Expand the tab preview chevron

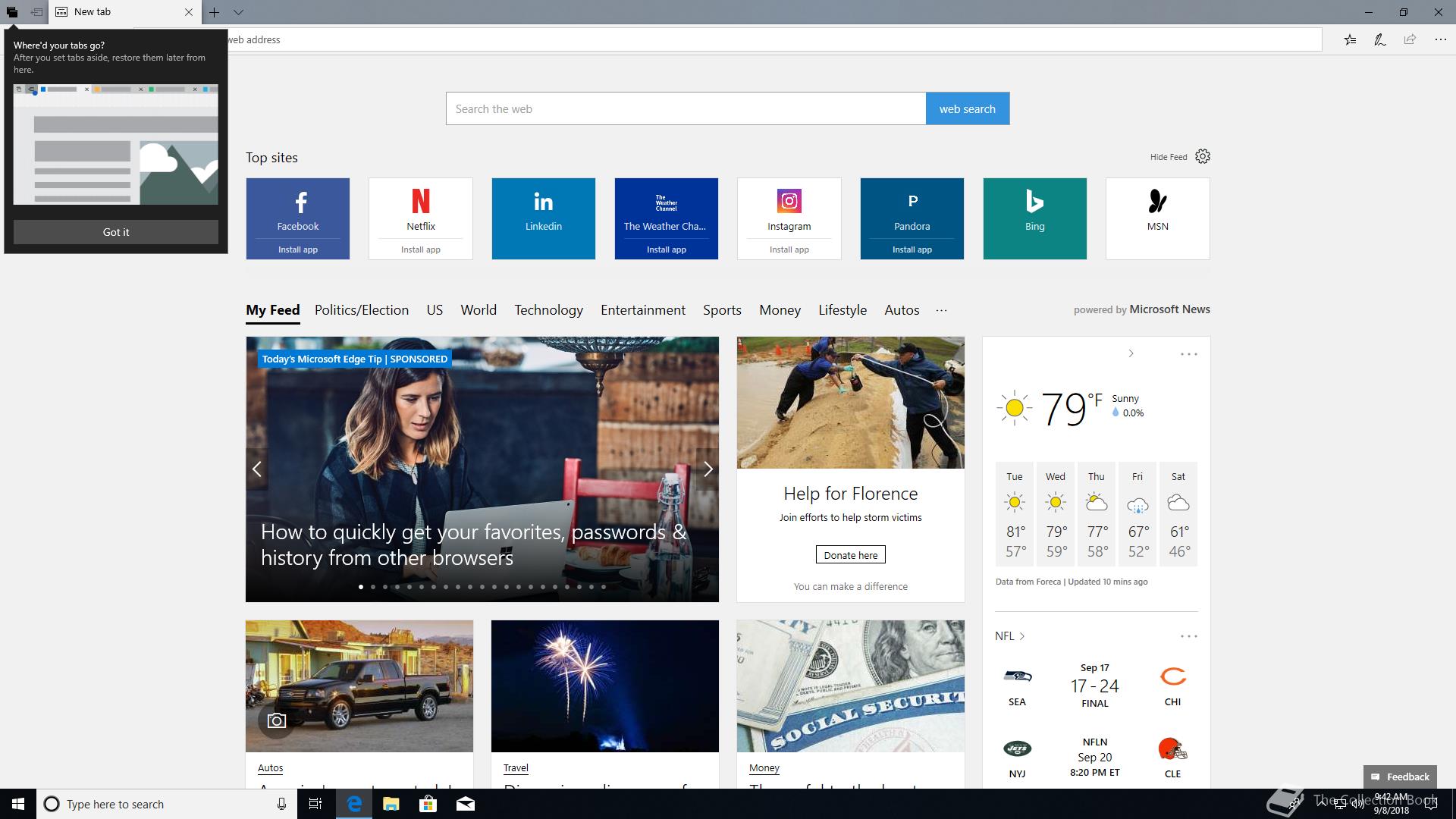(x=238, y=12)
